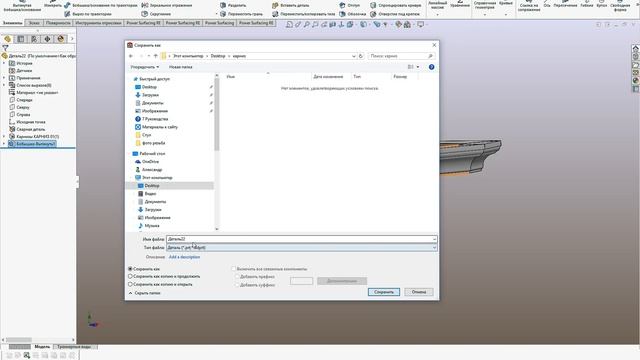
Task: Expand the История node in feature tree
Action: click(x=4, y=63)
